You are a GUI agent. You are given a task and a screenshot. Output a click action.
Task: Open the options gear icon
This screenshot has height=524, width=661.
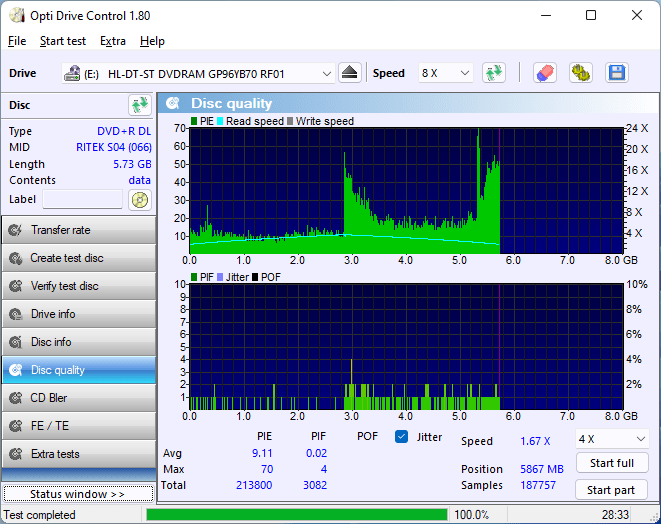pyautogui.click(x=581, y=73)
